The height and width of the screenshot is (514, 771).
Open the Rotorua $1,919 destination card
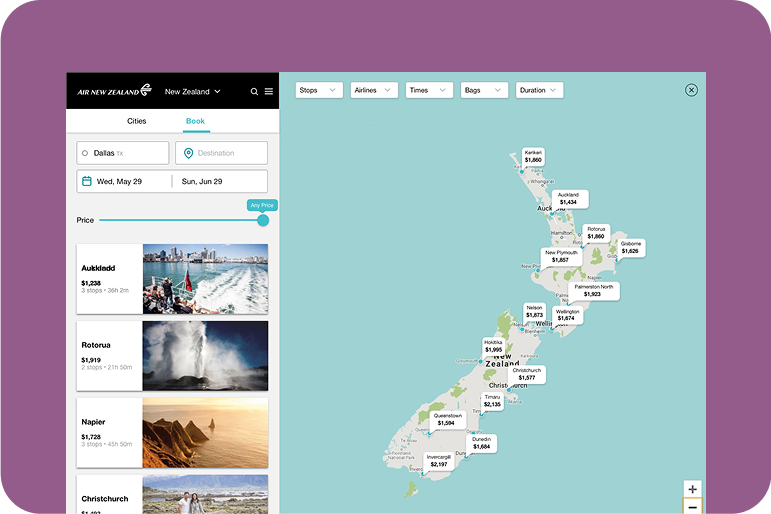tap(173, 356)
